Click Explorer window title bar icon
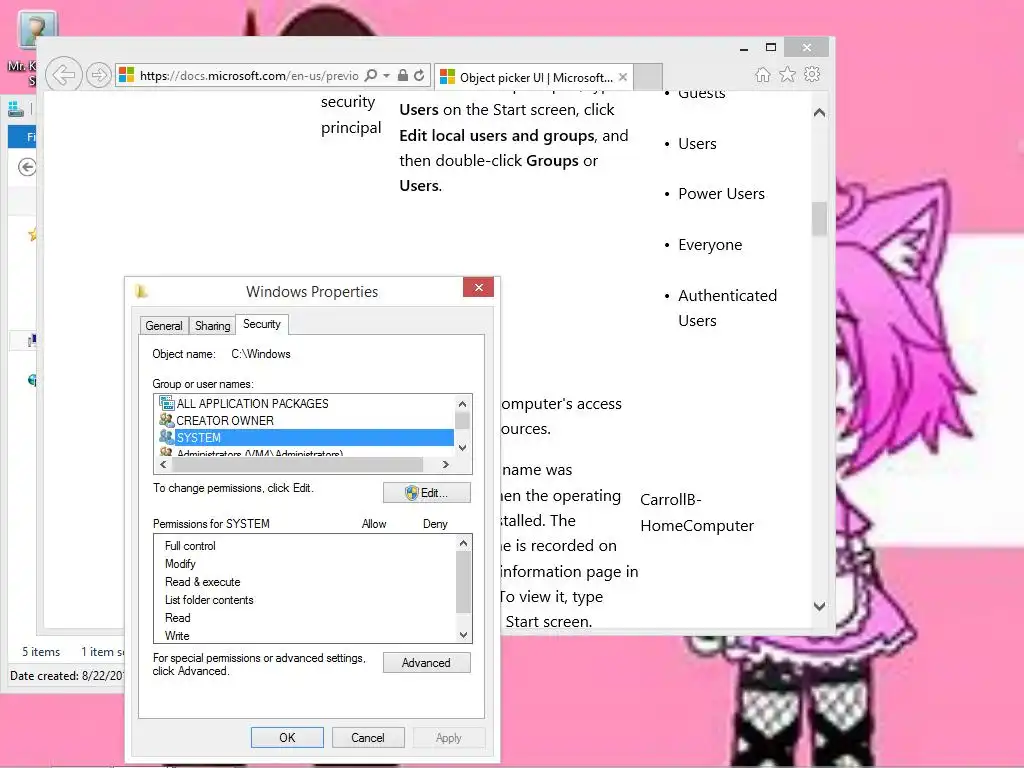Viewport: 1024px width, 768px height. tap(16, 108)
